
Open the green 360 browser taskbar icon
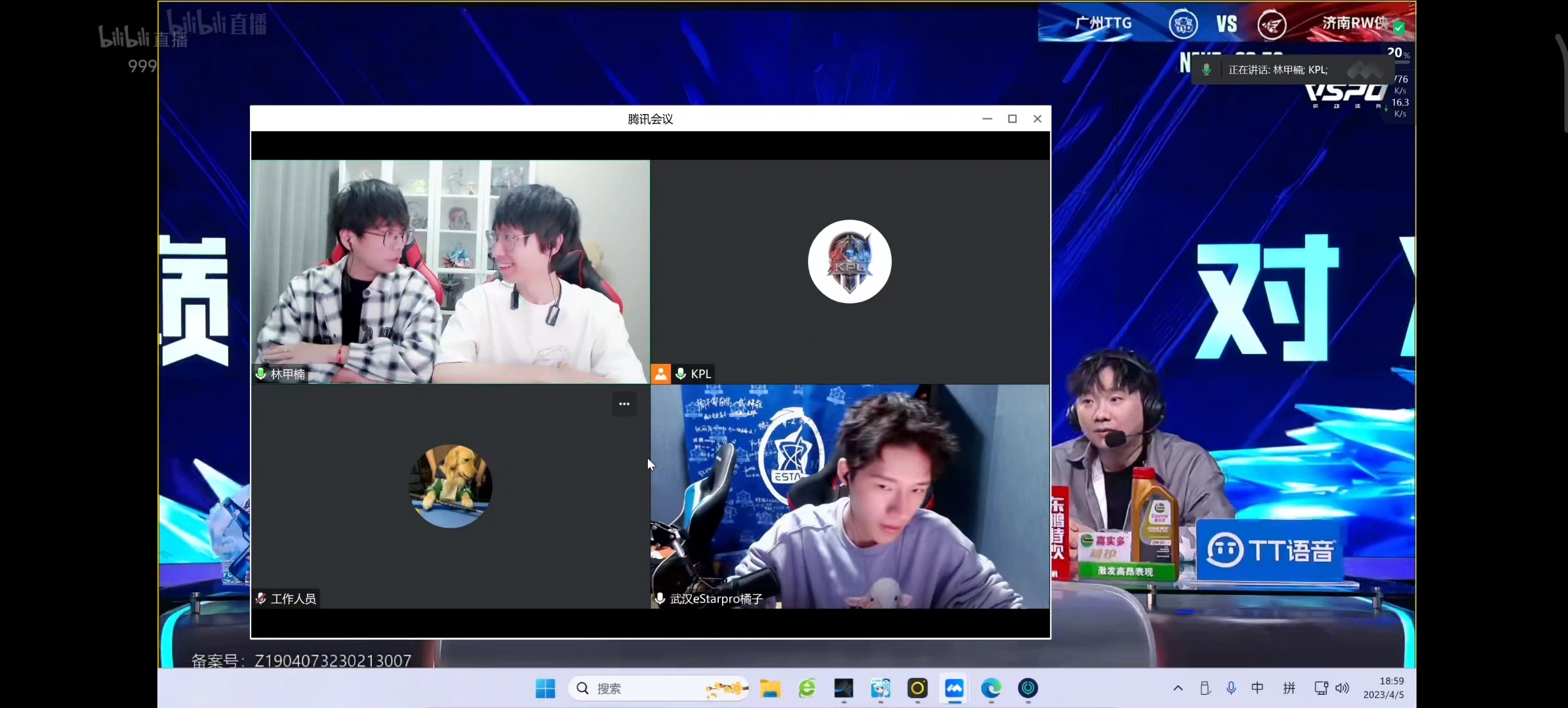point(807,688)
